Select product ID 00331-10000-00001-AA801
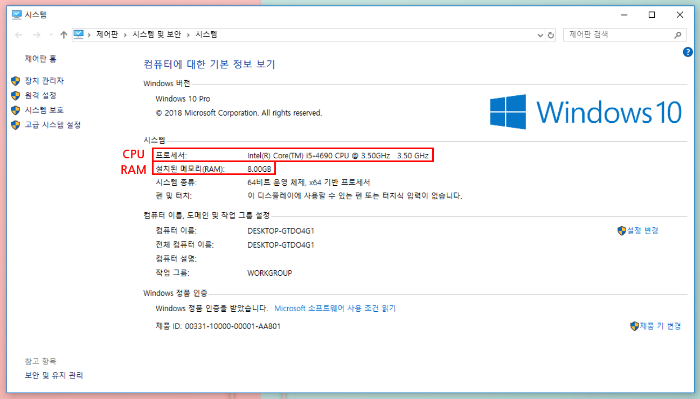The height and width of the screenshot is (399, 700). (x=233, y=326)
